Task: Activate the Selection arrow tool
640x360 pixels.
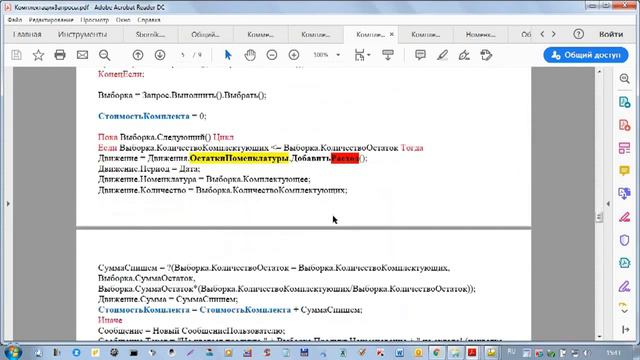Action: [228, 55]
